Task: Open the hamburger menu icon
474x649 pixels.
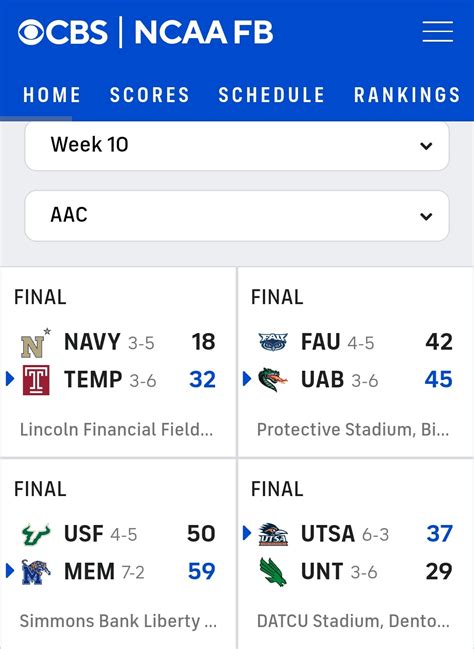Action: pyautogui.click(x=438, y=32)
